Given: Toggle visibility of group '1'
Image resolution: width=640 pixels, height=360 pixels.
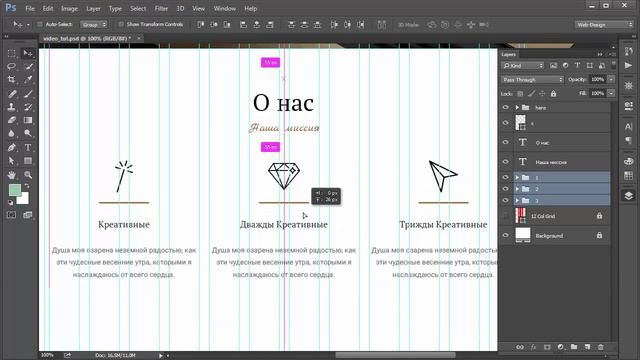Looking at the screenshot, I should tap(505, 177).
